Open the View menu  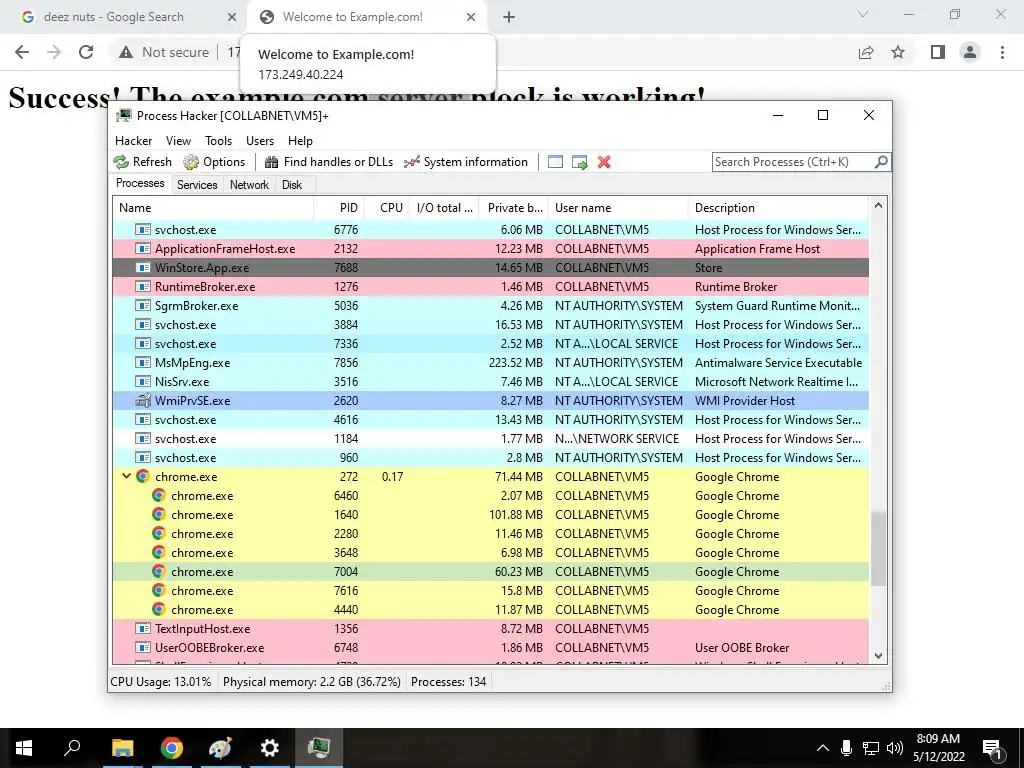click(178, 140)
